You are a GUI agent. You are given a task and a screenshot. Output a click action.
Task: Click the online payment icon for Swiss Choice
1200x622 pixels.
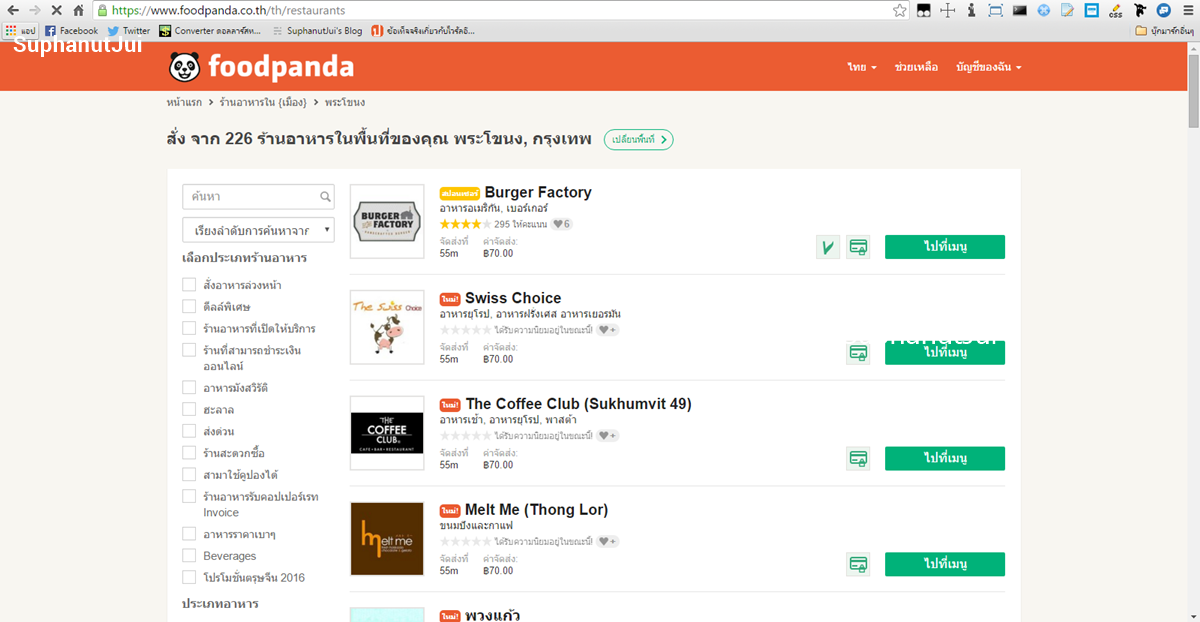click(858, 353)
